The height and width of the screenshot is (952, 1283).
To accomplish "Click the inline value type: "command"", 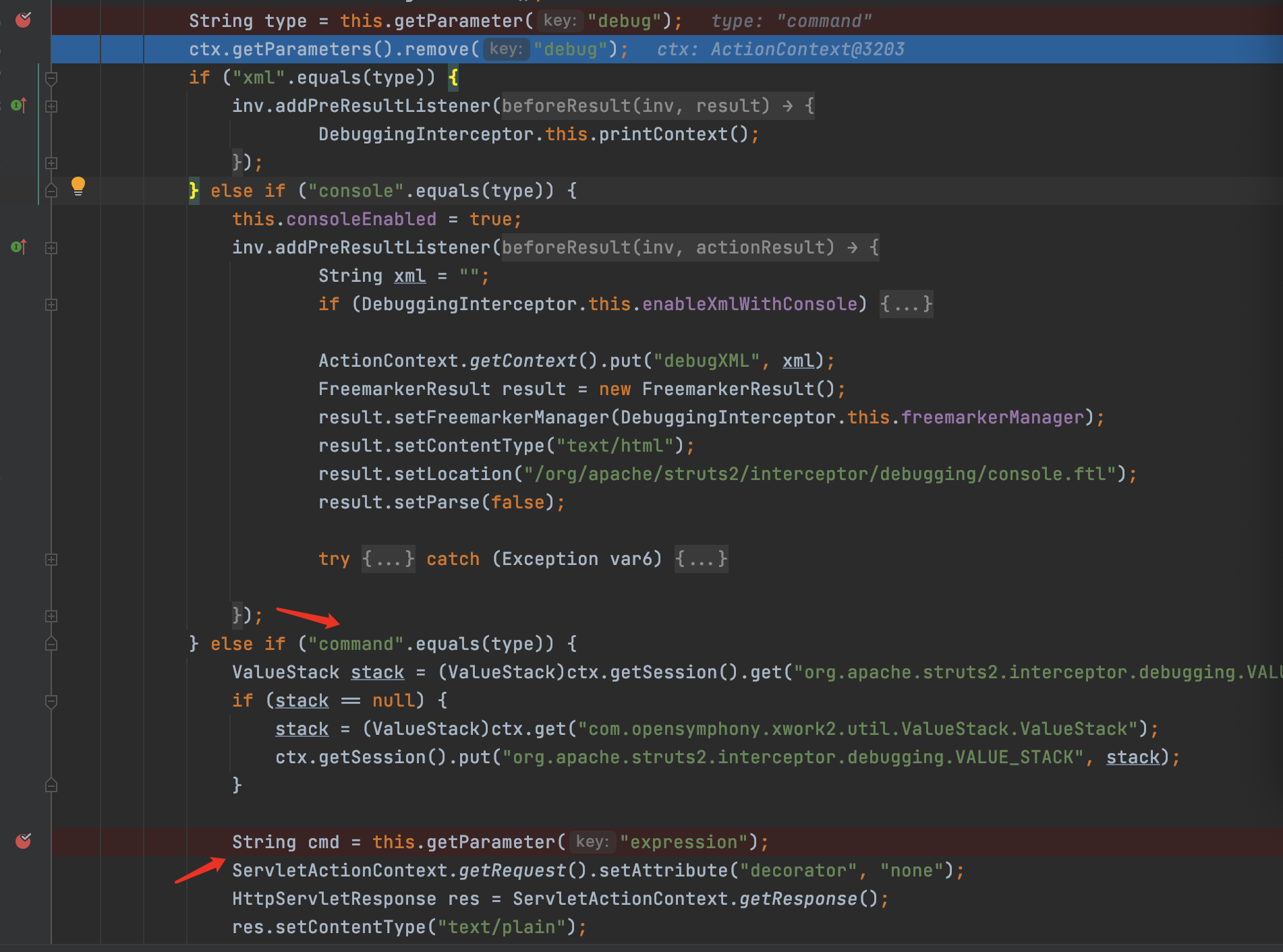I will coord(791,21).
